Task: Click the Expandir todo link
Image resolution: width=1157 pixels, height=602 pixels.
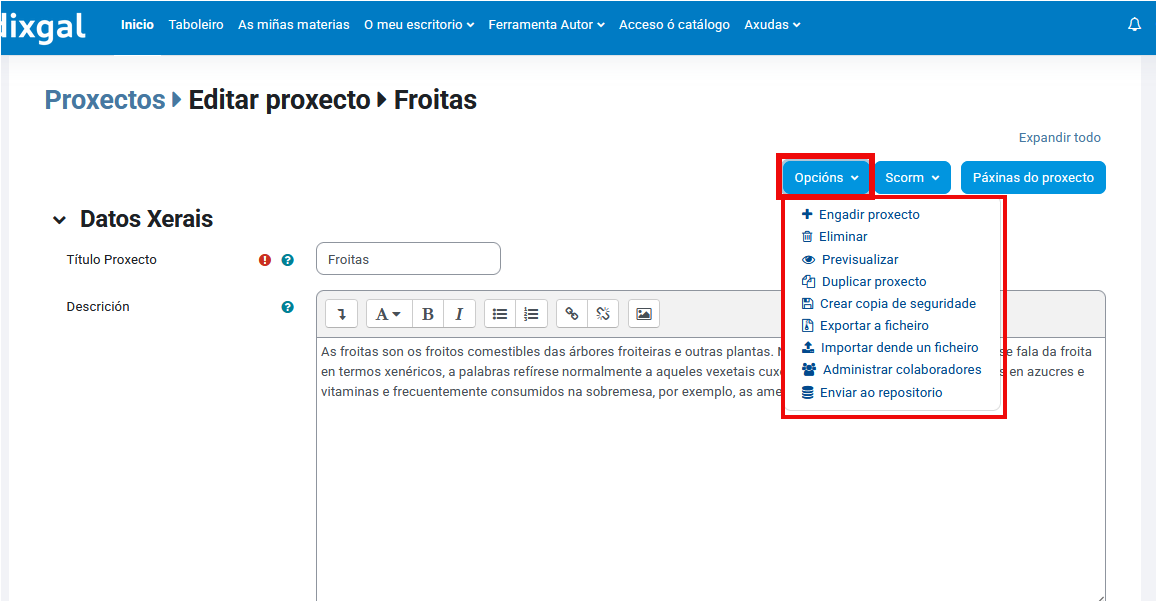Action: (1059, 138)
